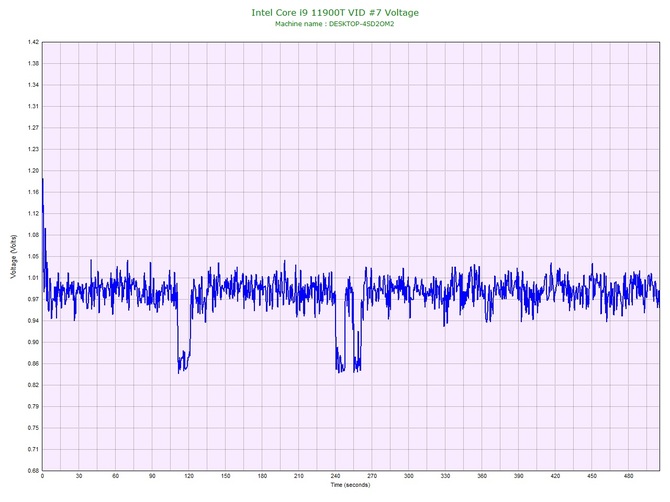The height and width of the screenshot is (502, 670).
Task: Click the 0.75 y-axis tick label
Action: [x=33, y=428]
